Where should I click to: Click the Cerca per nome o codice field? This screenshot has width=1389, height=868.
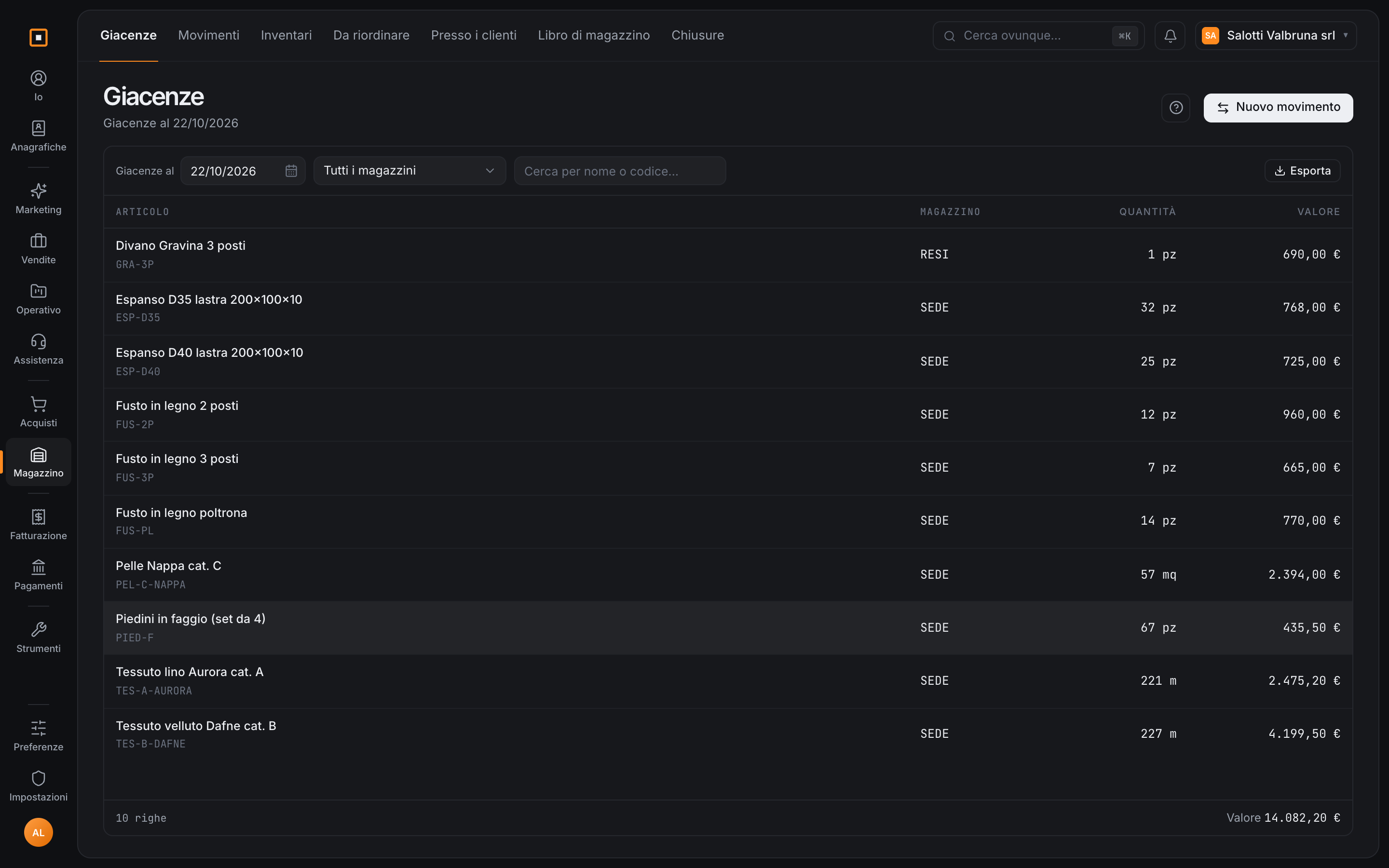(x=620, y=171)
